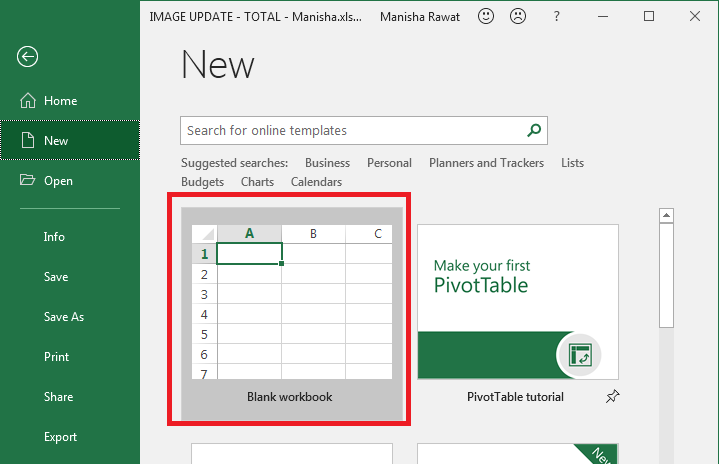Image resolution: width=719 pixels, height=464 pixels.
Task: Click the smiley face feedback icon
Action: [x=486, y=17]
